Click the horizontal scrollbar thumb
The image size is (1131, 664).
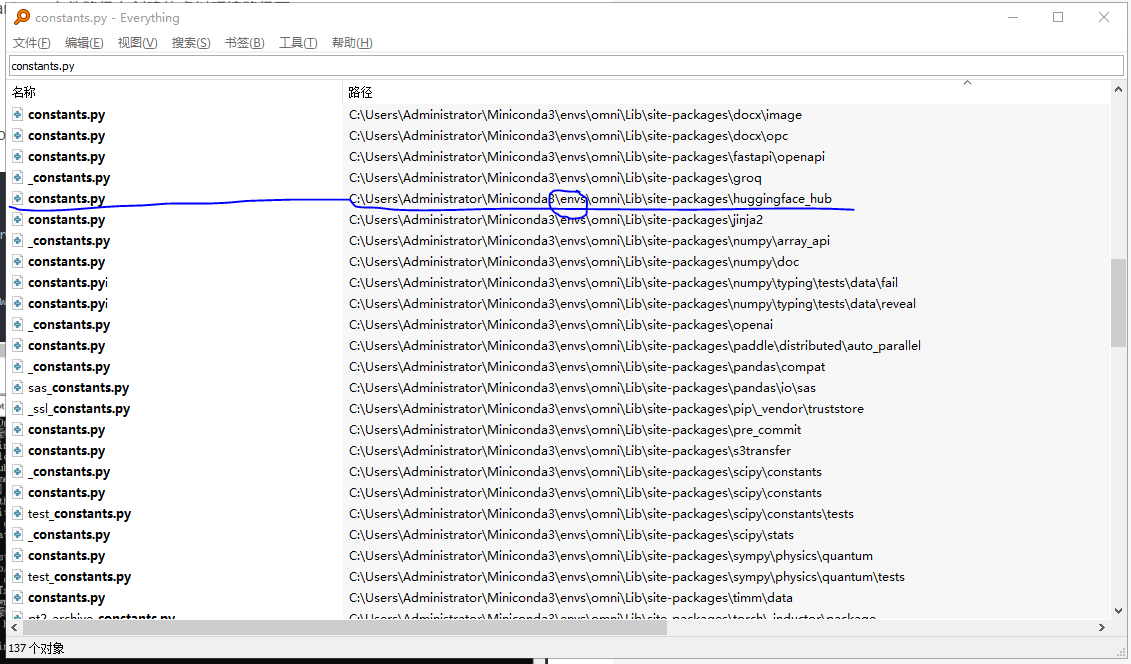click(345, 627)
